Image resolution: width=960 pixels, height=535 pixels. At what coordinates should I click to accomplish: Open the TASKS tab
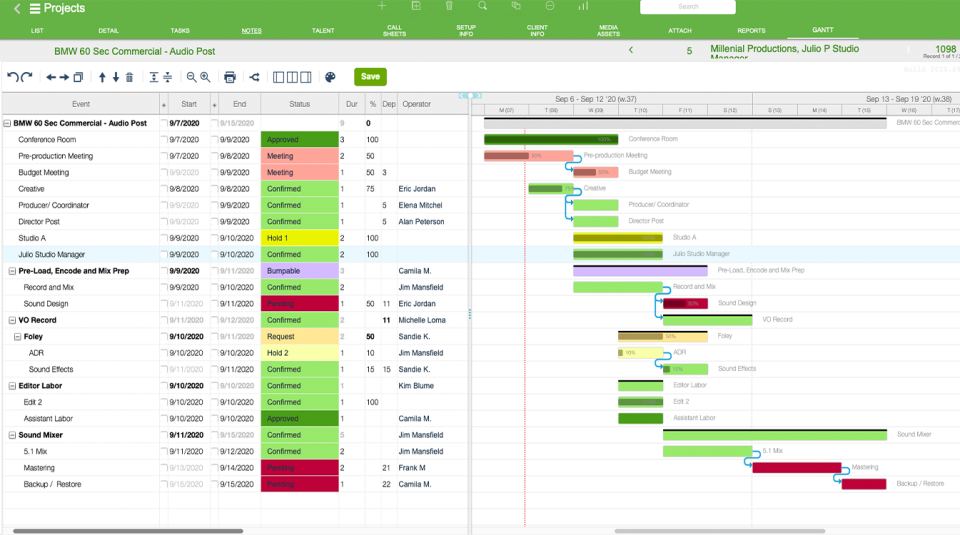[x=180, y=31]
